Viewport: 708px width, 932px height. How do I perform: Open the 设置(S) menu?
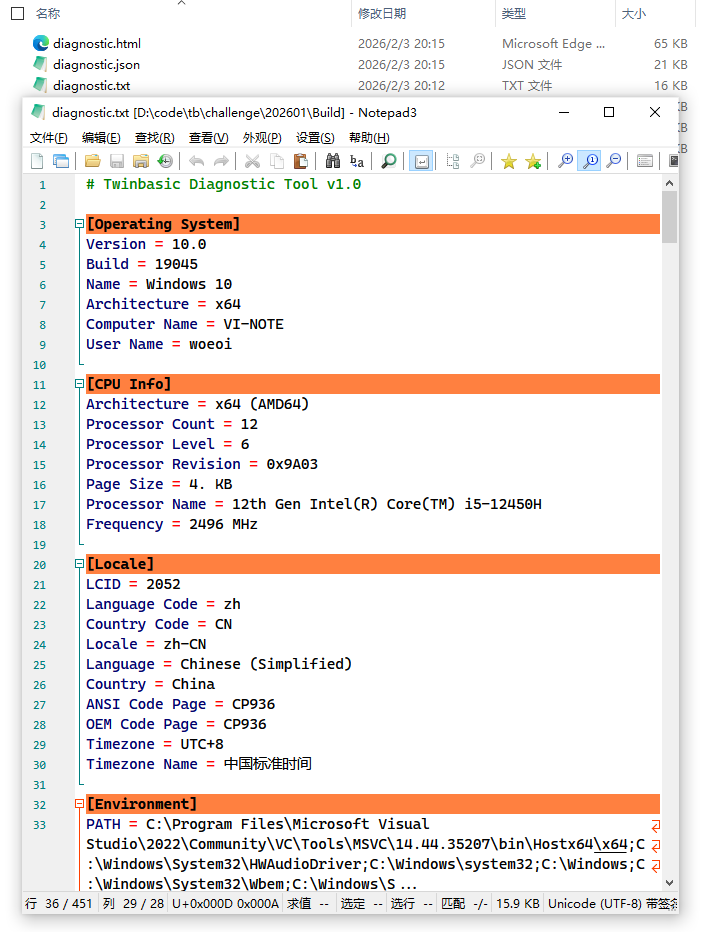(315, 138)
